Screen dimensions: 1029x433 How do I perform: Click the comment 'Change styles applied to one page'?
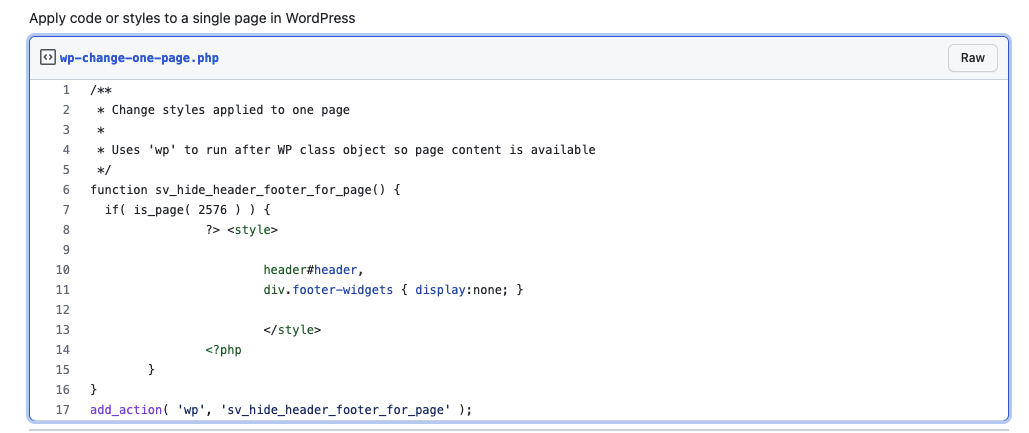(230, 110)
